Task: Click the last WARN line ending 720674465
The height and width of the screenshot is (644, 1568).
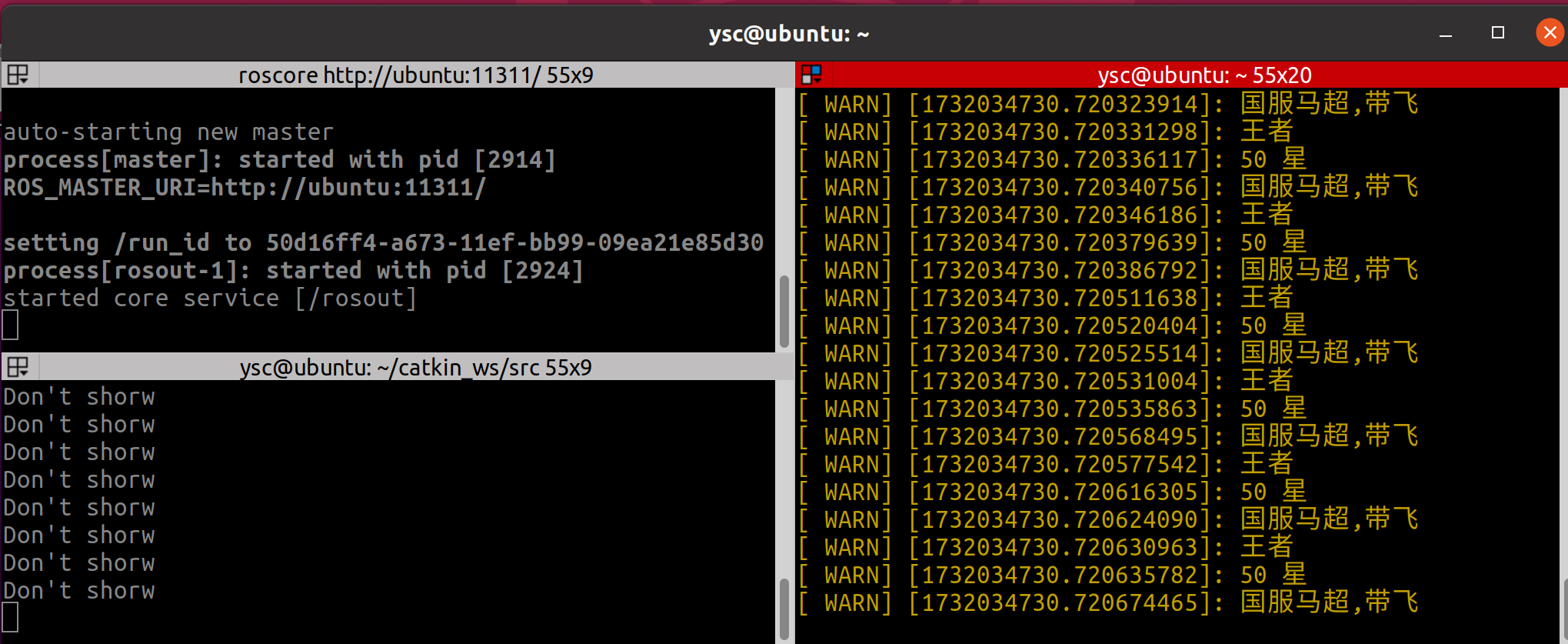Action: pyautogui.click(x=1107, y=602)
